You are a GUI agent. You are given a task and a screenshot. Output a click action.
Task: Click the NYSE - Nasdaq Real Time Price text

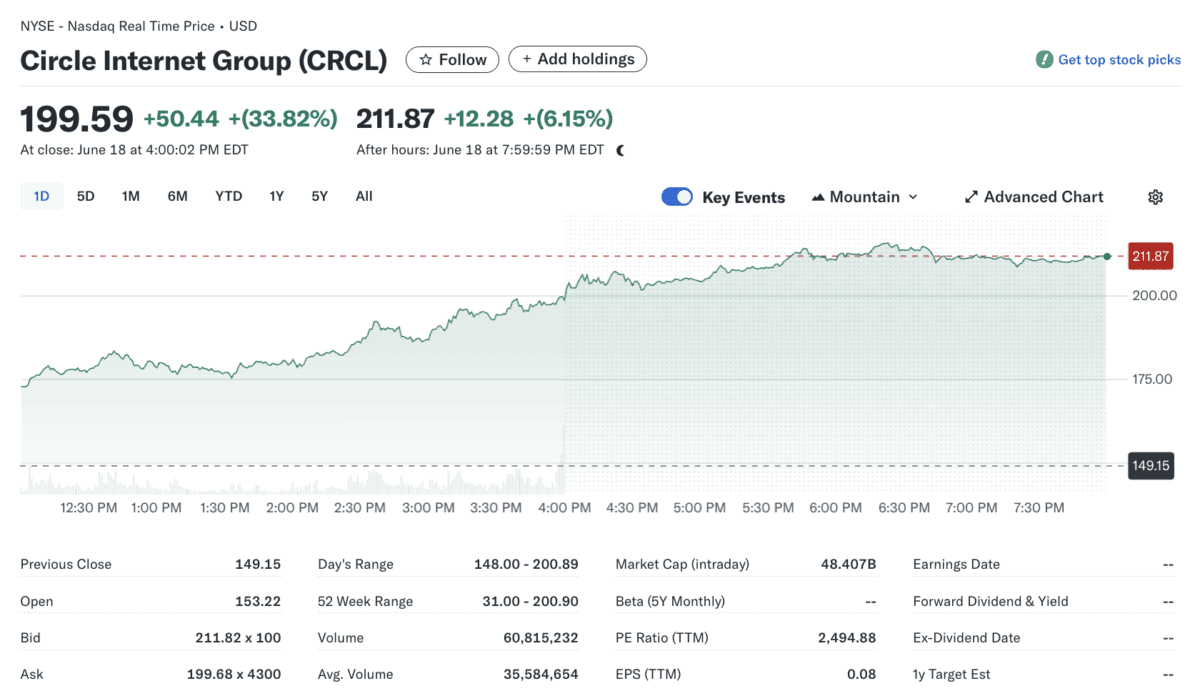[118, 26]
